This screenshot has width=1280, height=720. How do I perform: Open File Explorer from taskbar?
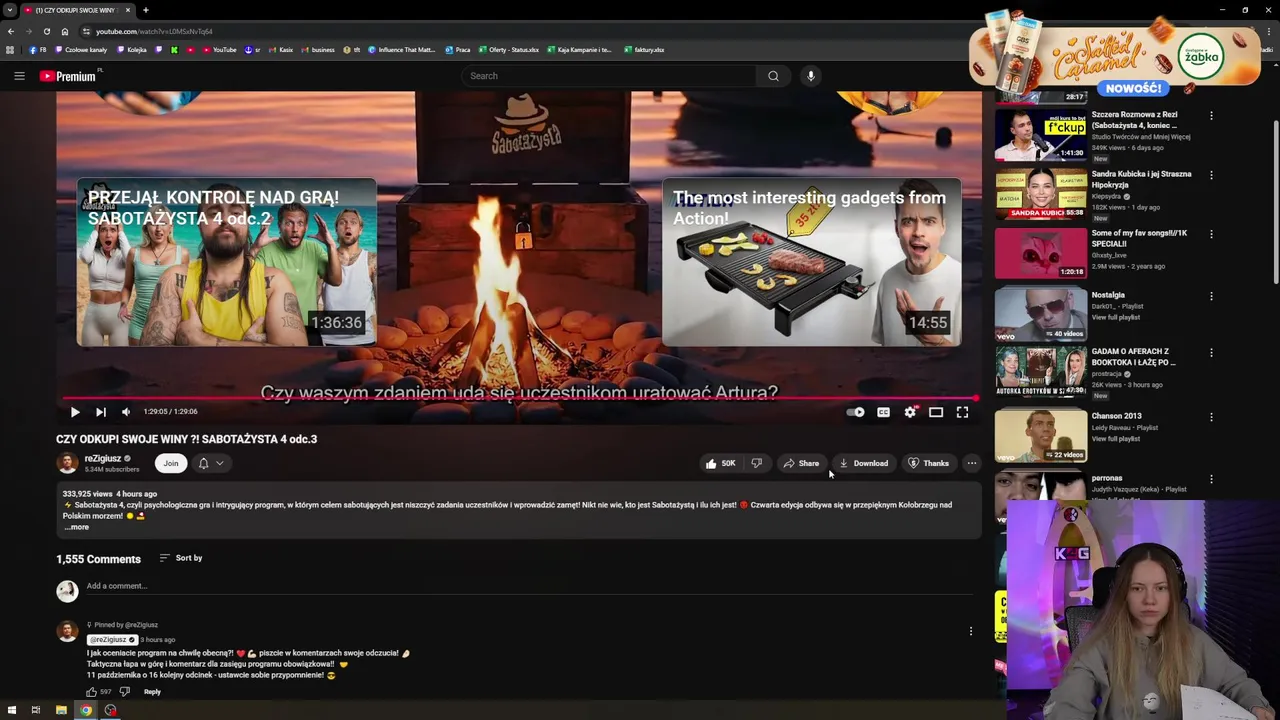pyautogui.click(x=61, y=710)
